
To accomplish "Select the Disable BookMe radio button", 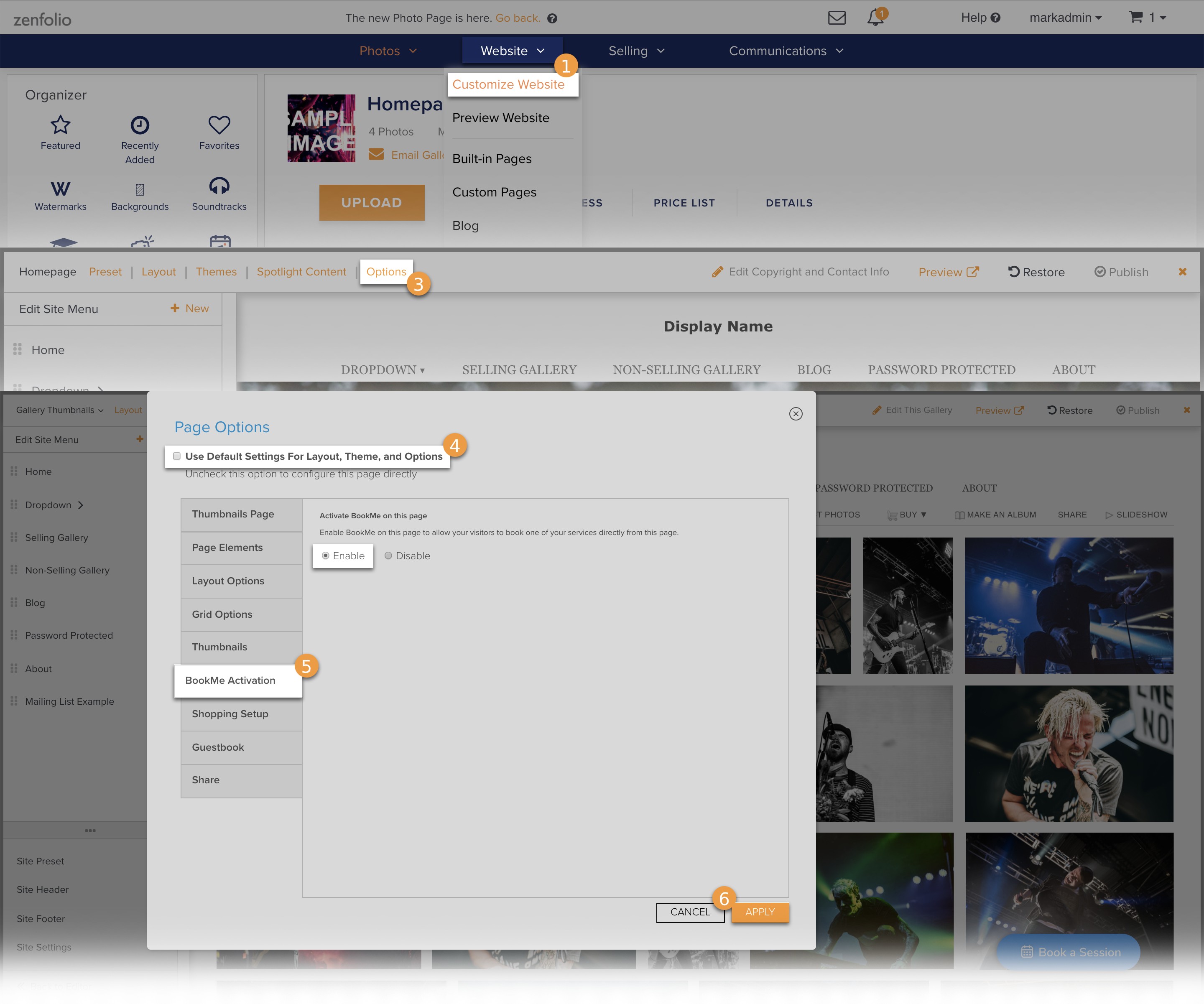I will tap(388, 556).
